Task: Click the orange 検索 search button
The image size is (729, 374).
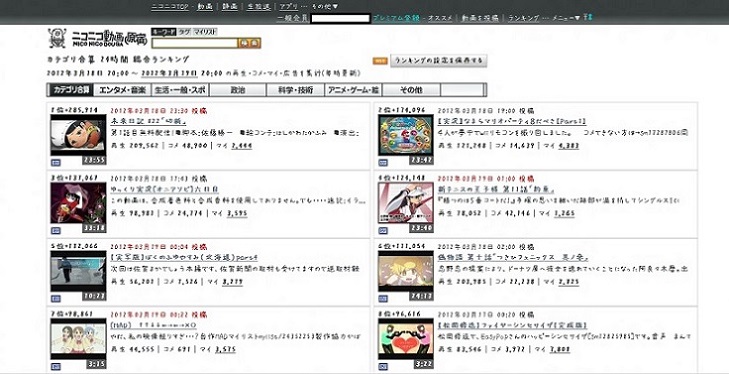Action: (x=250, y=43)
